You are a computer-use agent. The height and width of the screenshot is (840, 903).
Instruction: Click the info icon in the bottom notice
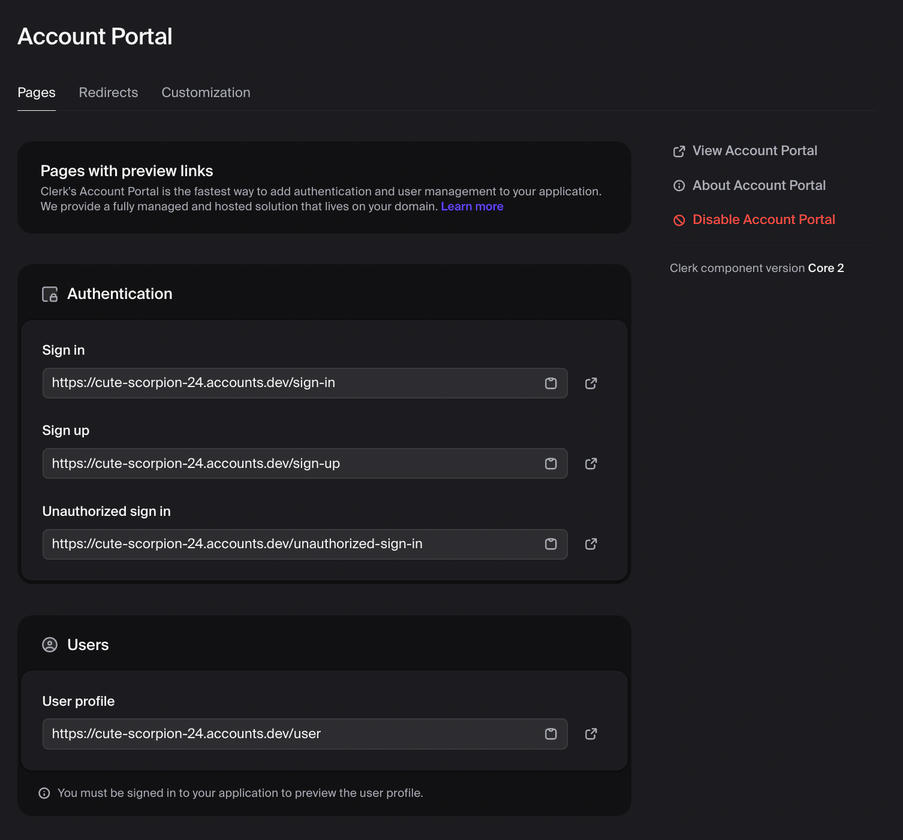coord(44,792)
